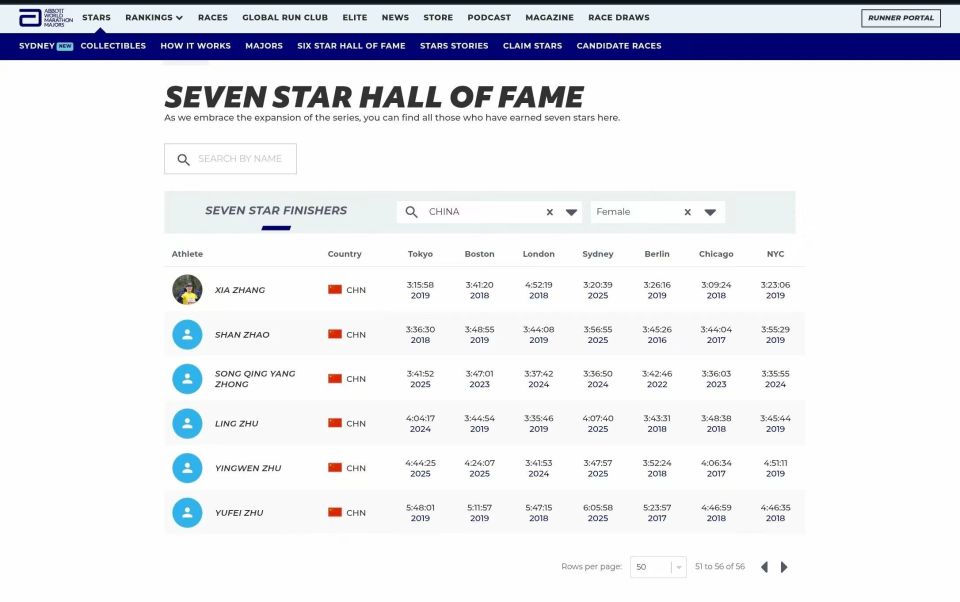This screenshot has width=960, height=602.
Task: Click China flag in Xia Zhang row
Action: (x=335, y=289)
